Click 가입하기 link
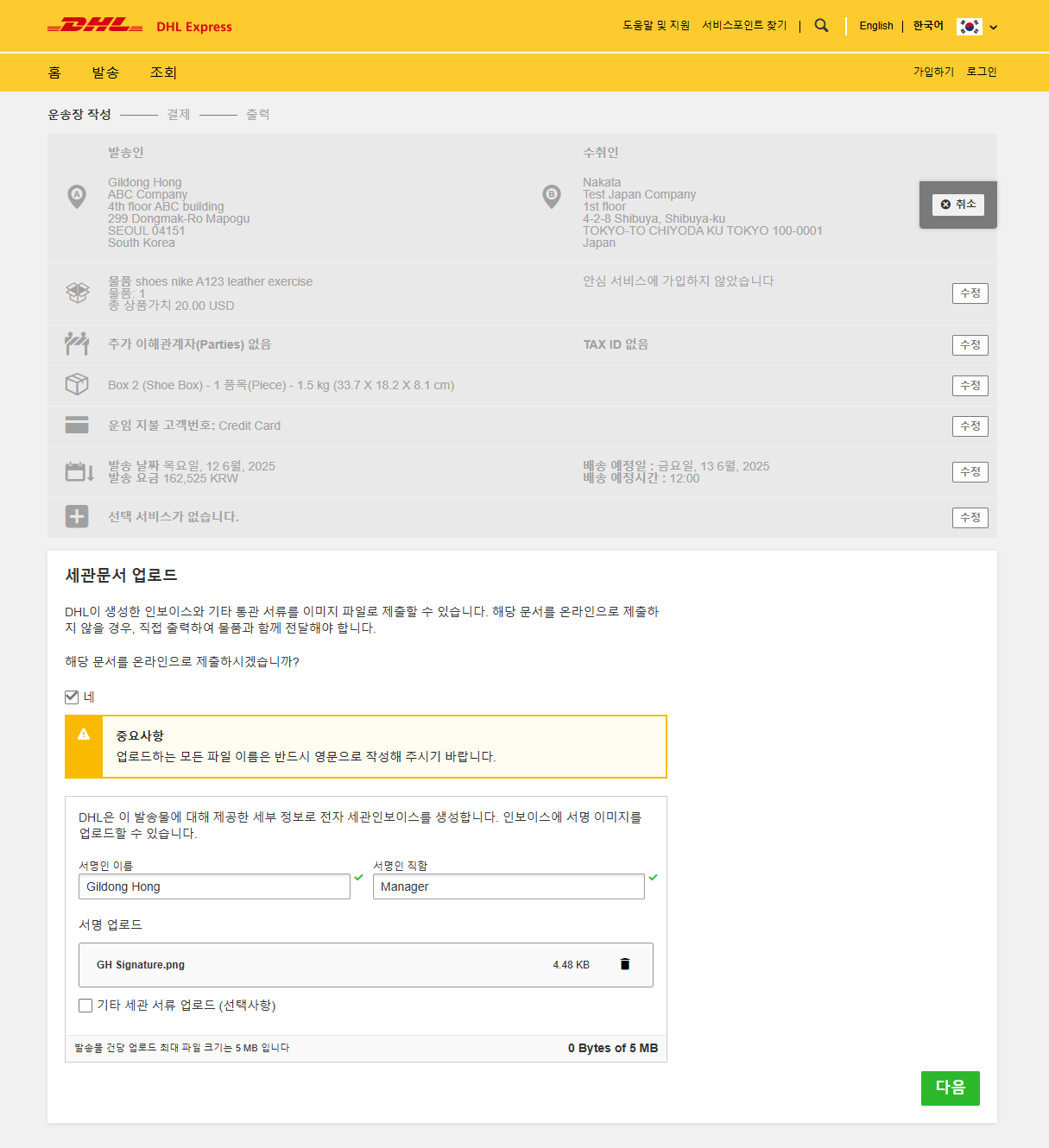Viewport: 1049px width, 1148px height. click(x=933, y=72)
